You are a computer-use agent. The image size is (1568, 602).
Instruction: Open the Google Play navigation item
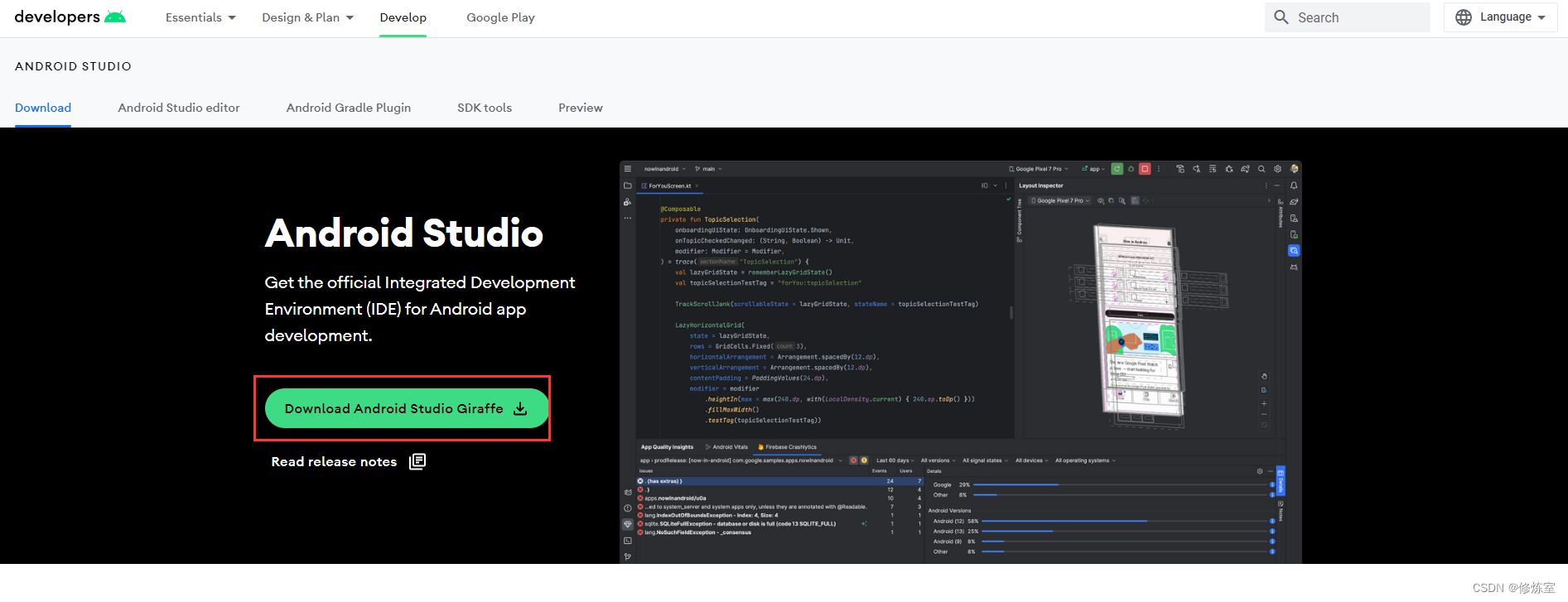pyautogui.click(x=500, y=17)
